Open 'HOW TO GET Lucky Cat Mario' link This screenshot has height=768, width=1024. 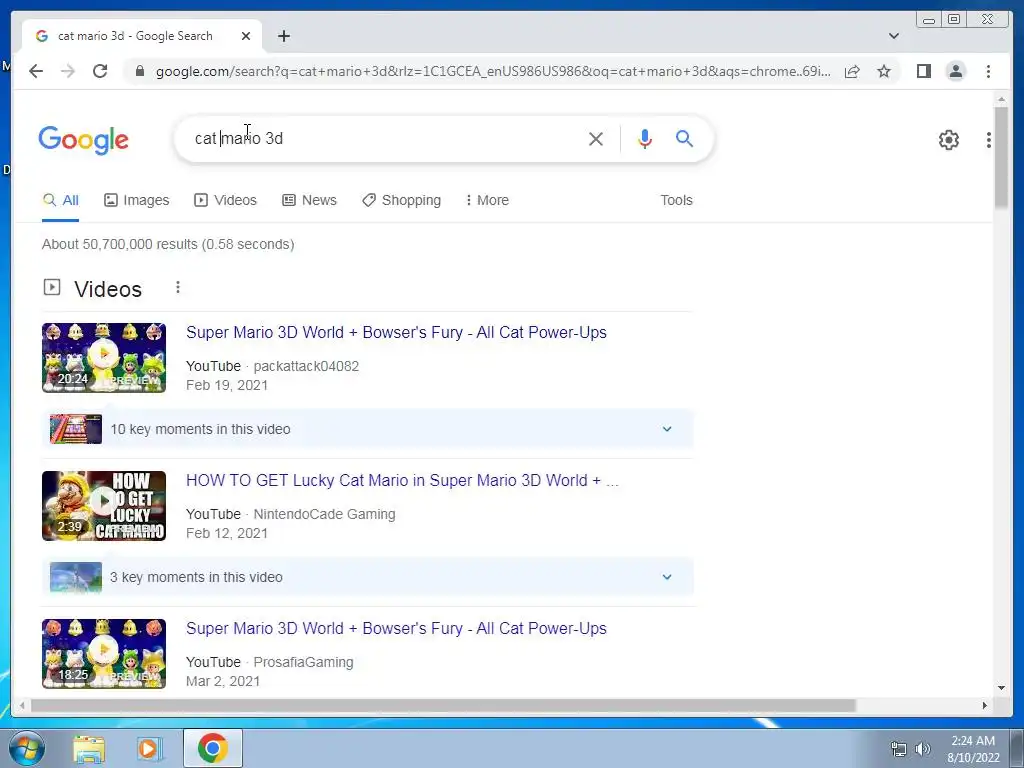point(402,480)
